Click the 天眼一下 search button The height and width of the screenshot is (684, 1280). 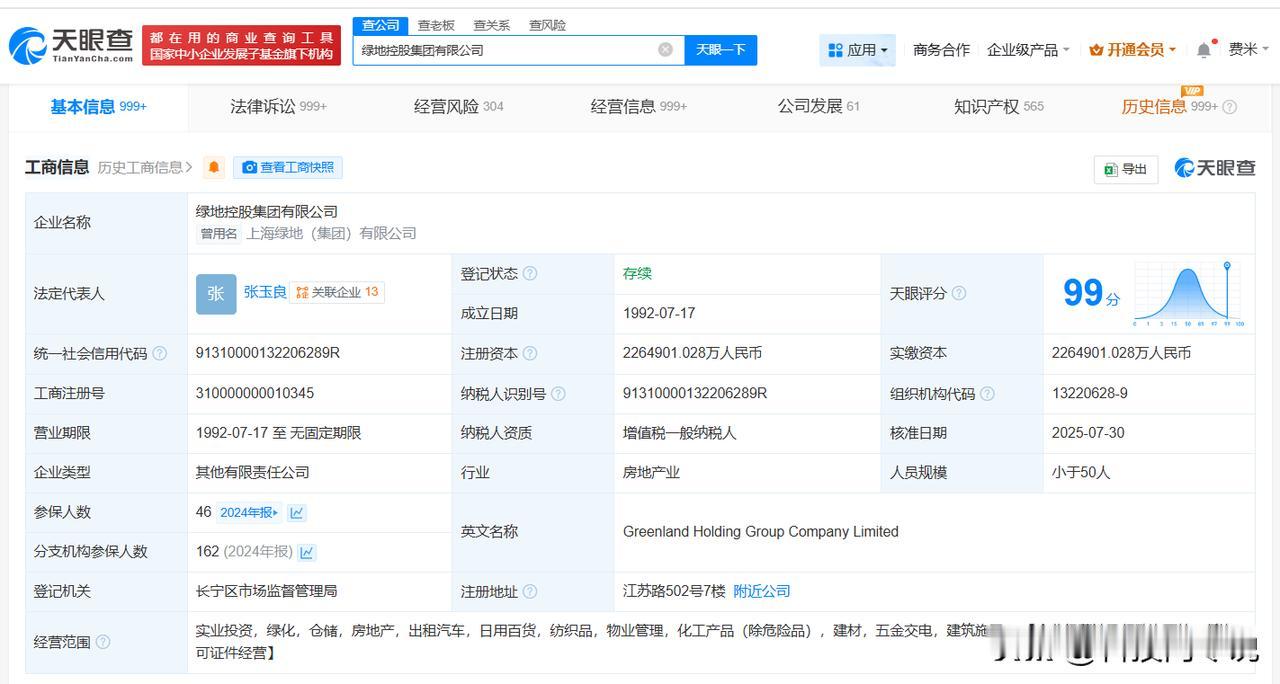(721, 50)
